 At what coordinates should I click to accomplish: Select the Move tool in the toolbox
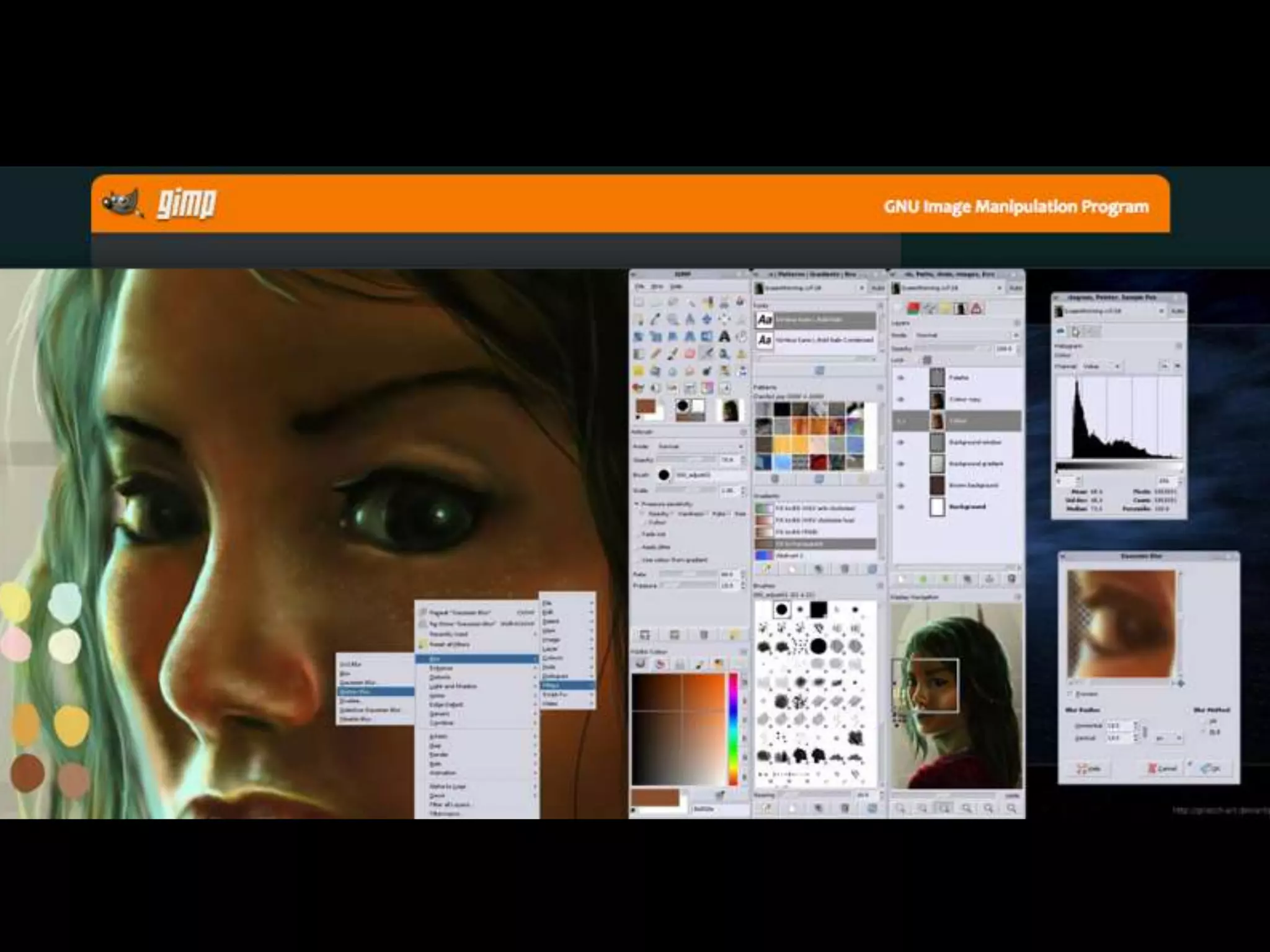[x=706, y=319]
